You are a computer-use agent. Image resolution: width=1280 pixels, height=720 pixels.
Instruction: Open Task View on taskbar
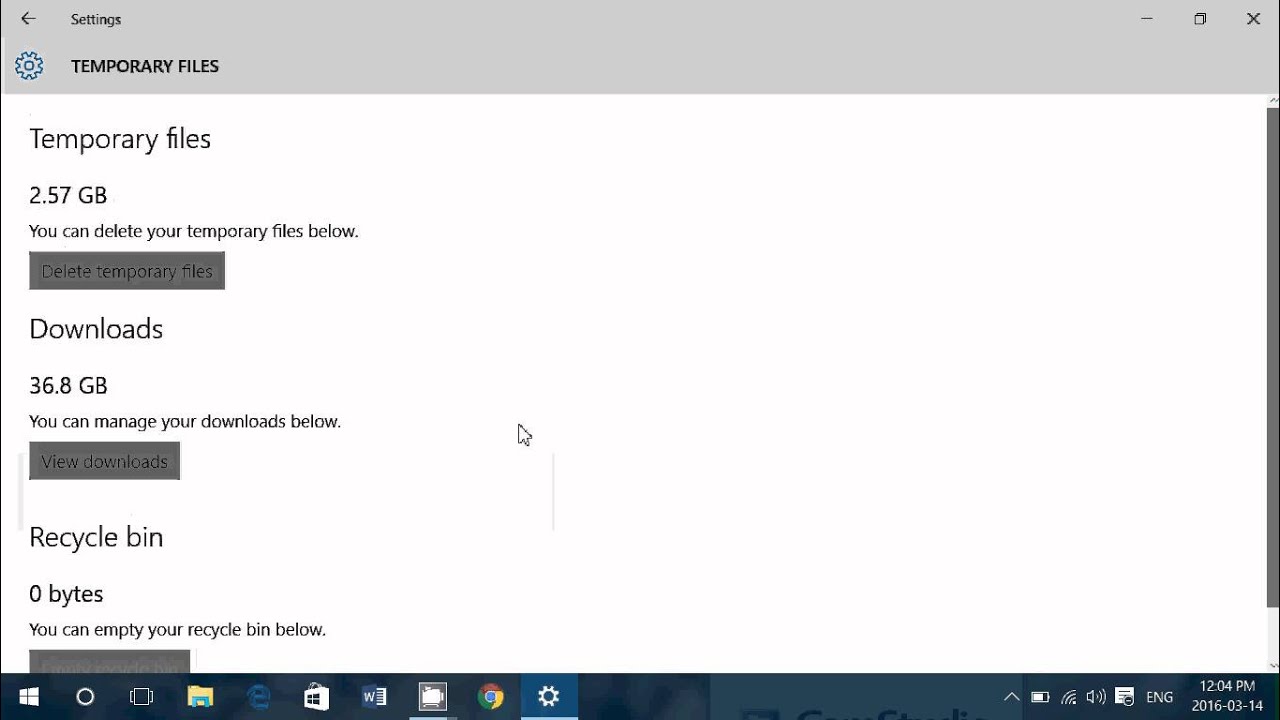pyautogui.click(x=142, y=697)
